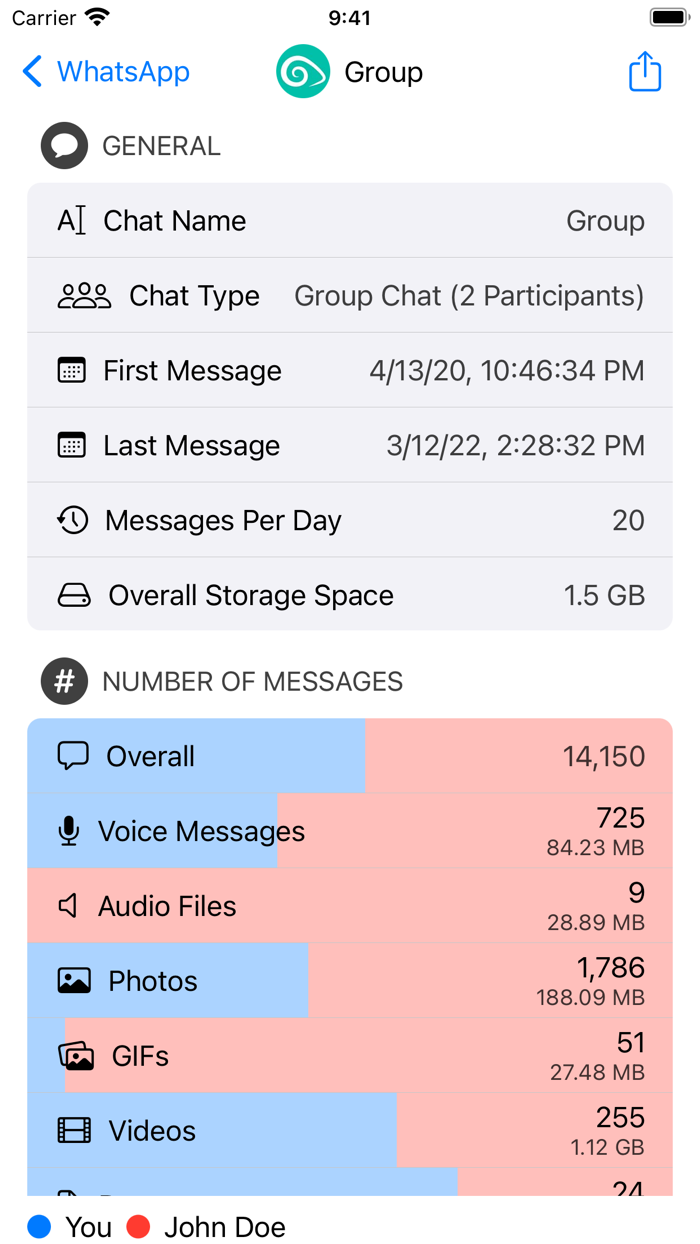700x1244 pixels.
Task: Tap the Chat Type people icon
Action: click(84, 296)
